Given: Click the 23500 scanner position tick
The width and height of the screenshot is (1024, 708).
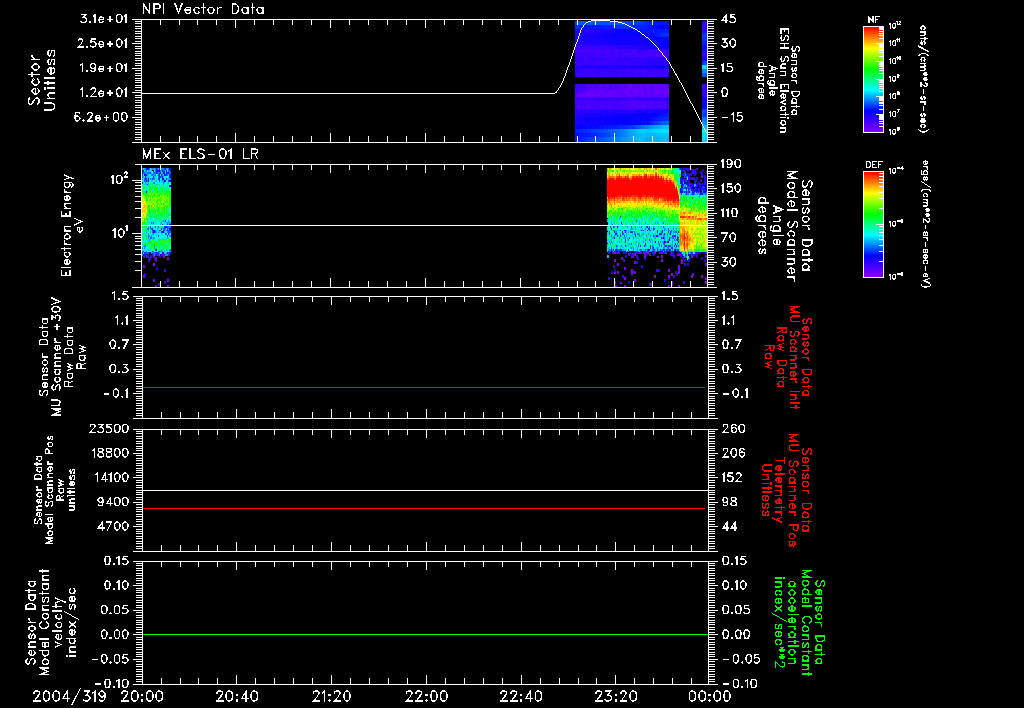Looking at the screenshot, I should pyautogui.click(x=109, y=428).
